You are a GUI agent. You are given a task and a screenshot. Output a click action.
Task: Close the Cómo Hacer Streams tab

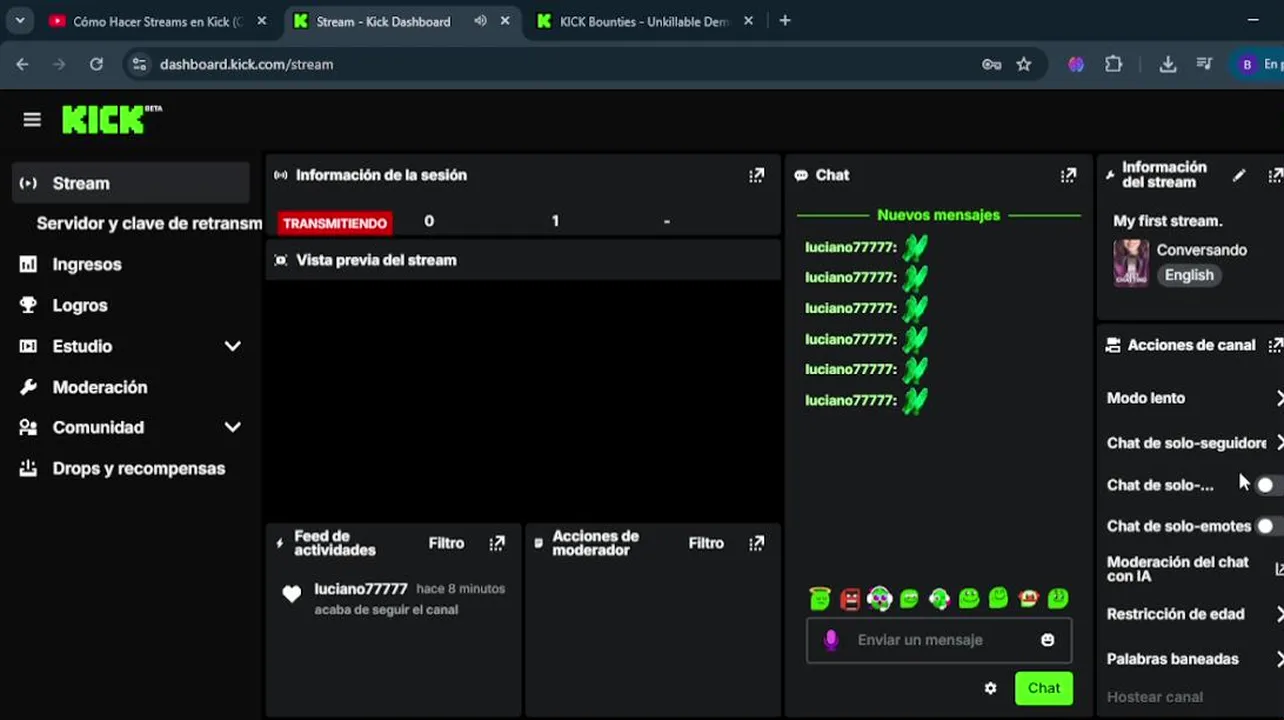click(x=262, y=21)
